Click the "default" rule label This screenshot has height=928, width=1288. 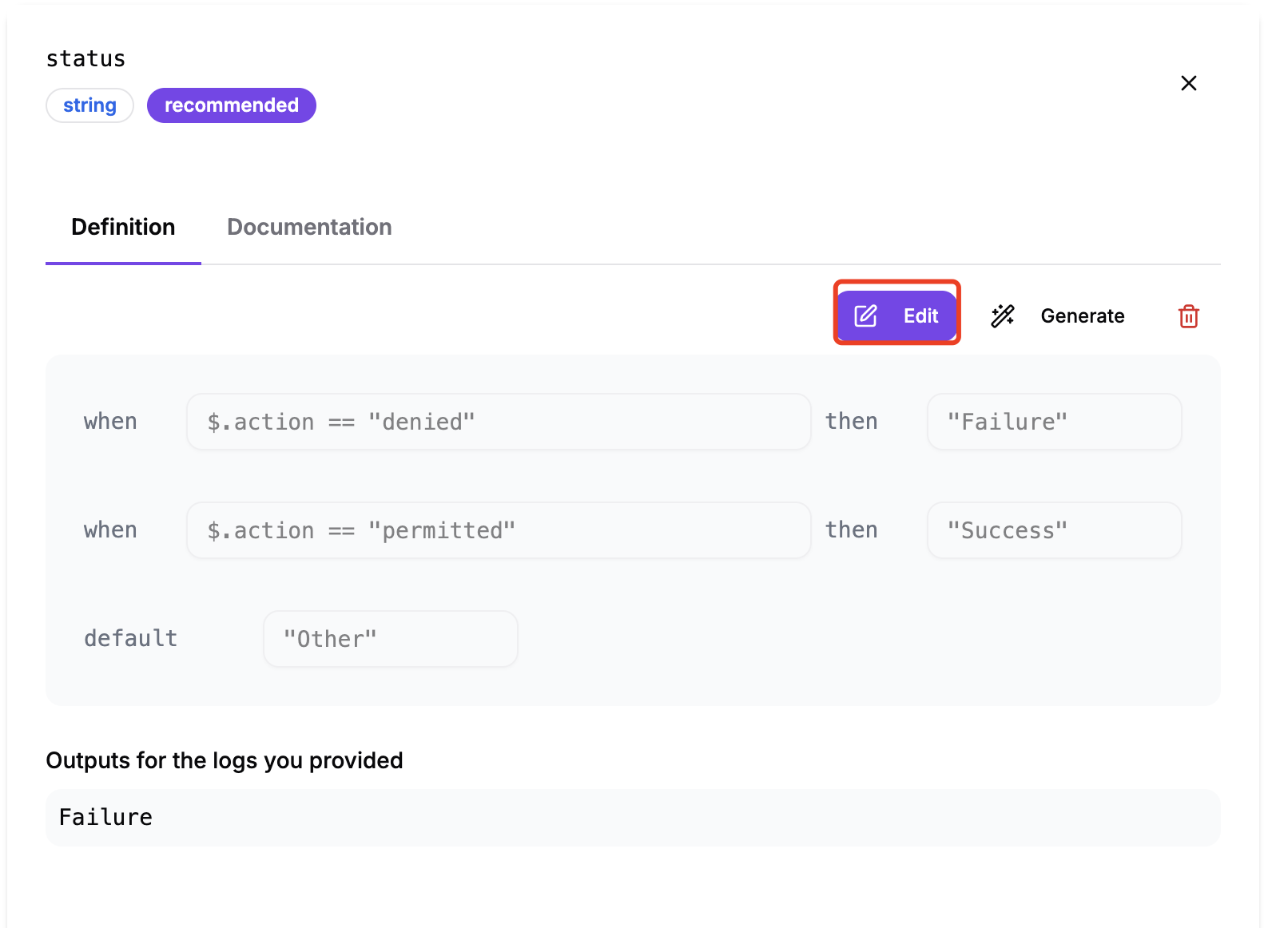[131, 639]
